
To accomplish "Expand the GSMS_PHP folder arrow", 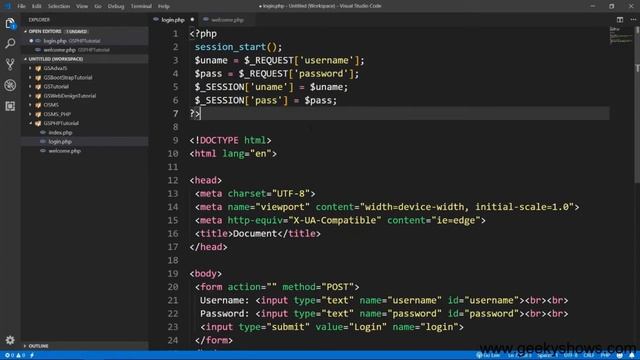I will point(30,114).
